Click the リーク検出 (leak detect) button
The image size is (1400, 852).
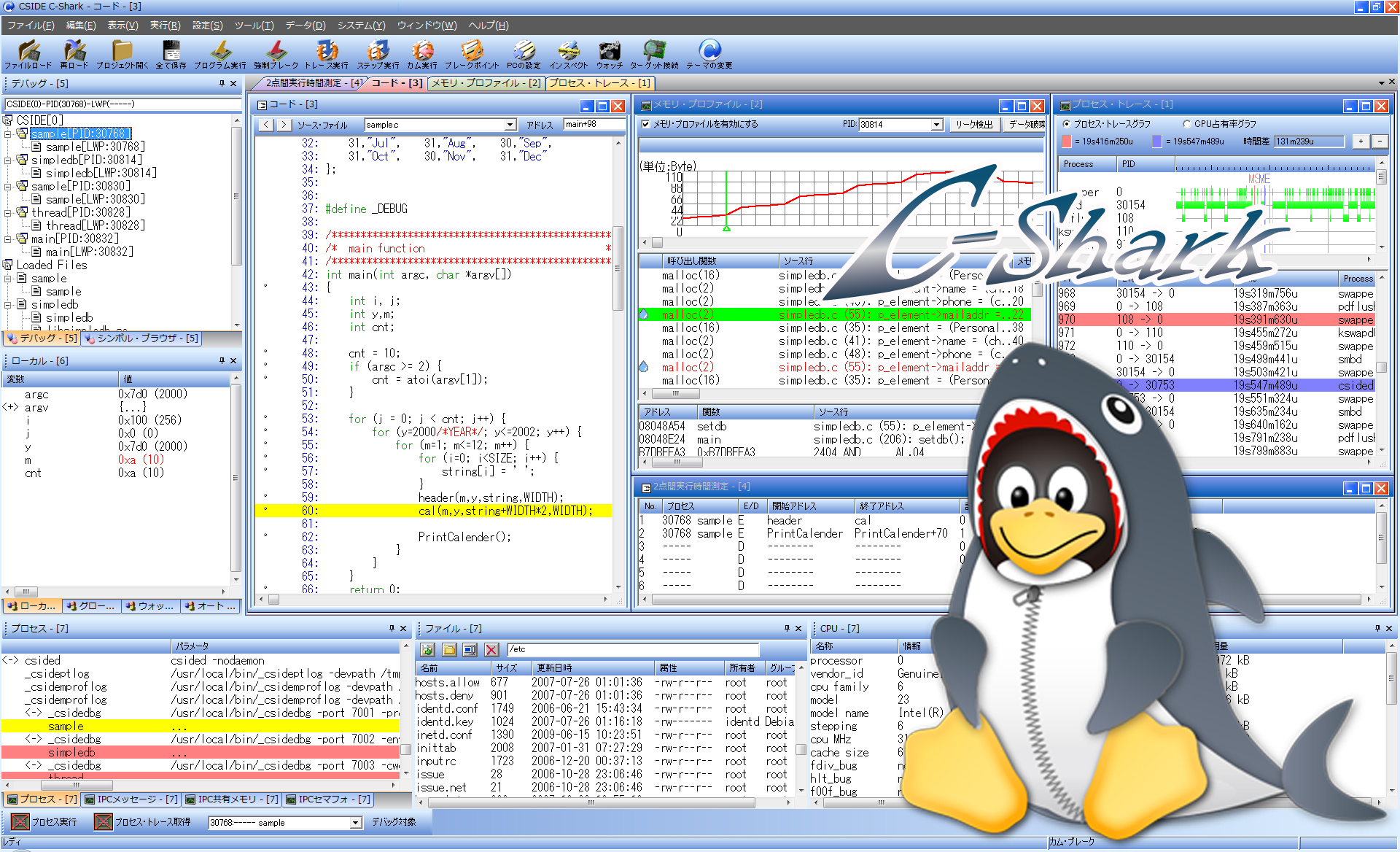(x=973, y=125)
